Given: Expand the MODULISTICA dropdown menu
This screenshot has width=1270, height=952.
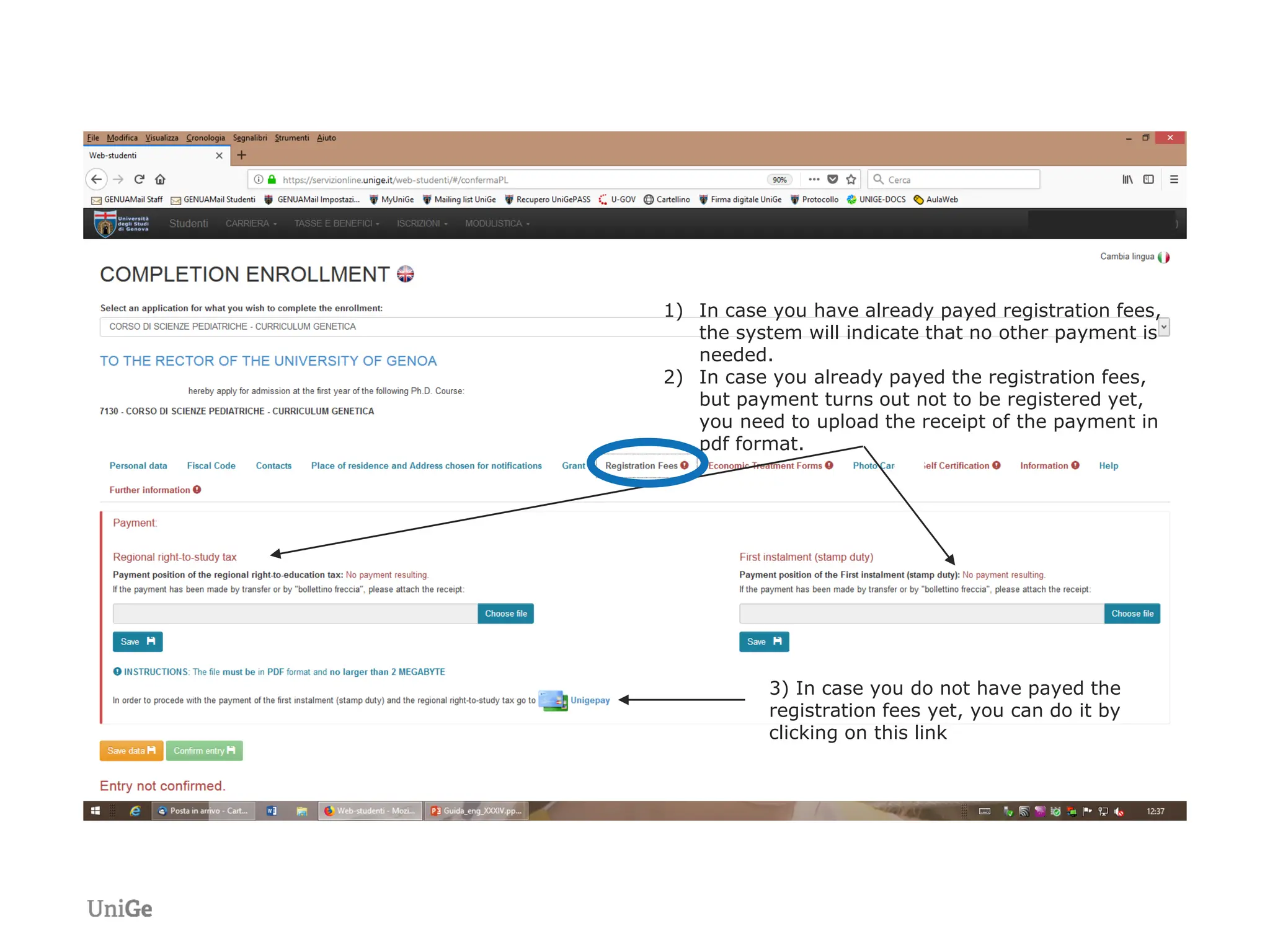Looking at the screenshot, I should pyautogui.click(x=497, y=224).
